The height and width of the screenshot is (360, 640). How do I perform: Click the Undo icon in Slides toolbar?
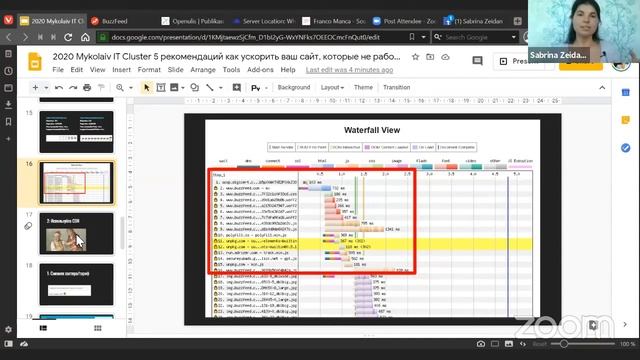click(59, 87)
